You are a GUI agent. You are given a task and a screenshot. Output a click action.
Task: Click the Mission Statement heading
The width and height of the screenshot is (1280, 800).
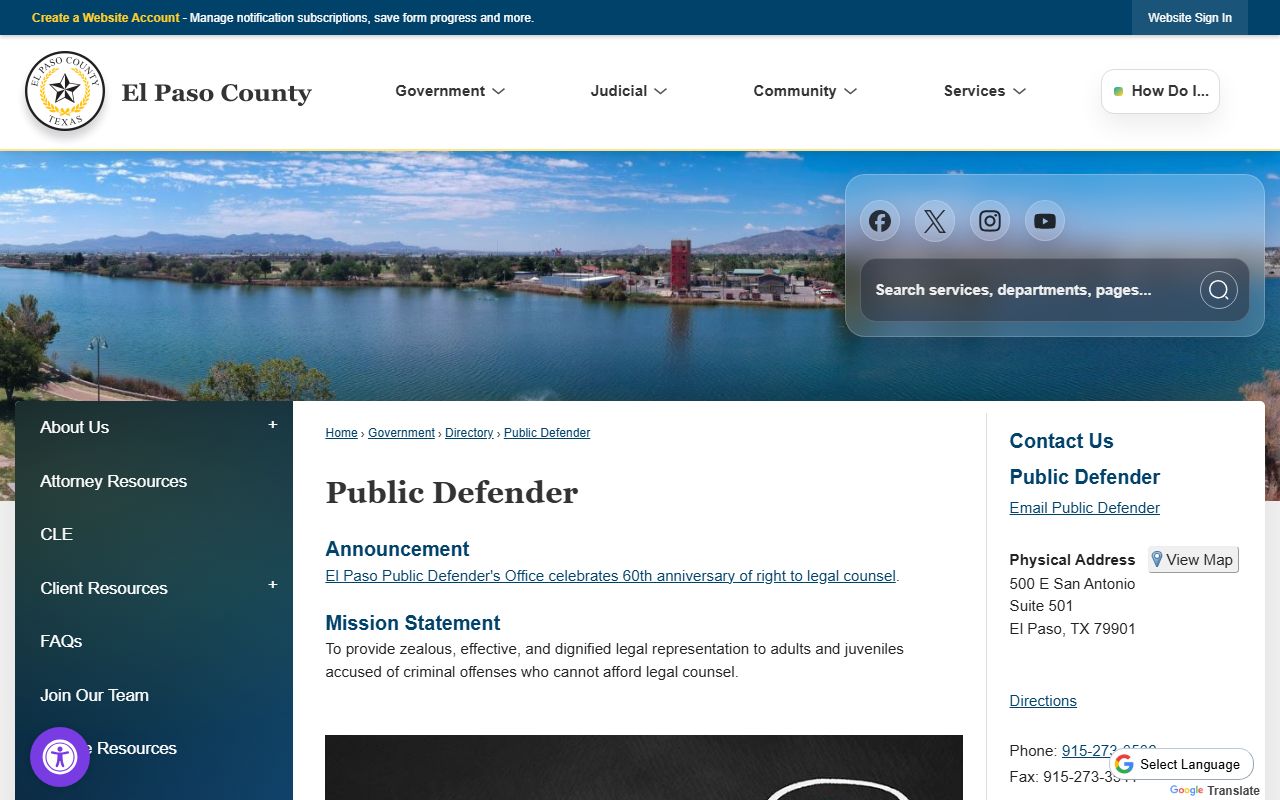click(413, 623)
